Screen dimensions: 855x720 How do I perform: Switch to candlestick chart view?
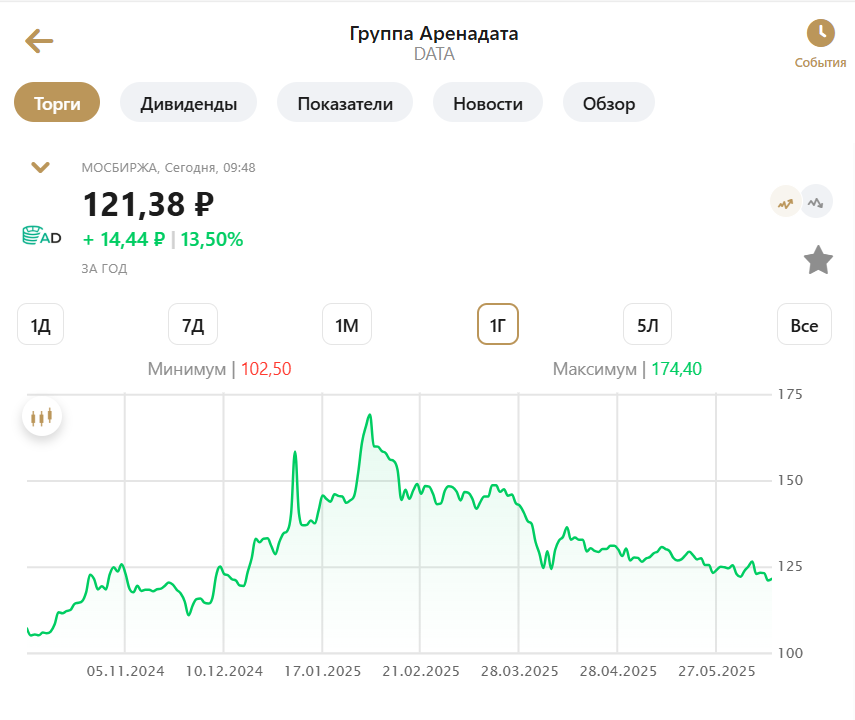[x=41, y=417]
